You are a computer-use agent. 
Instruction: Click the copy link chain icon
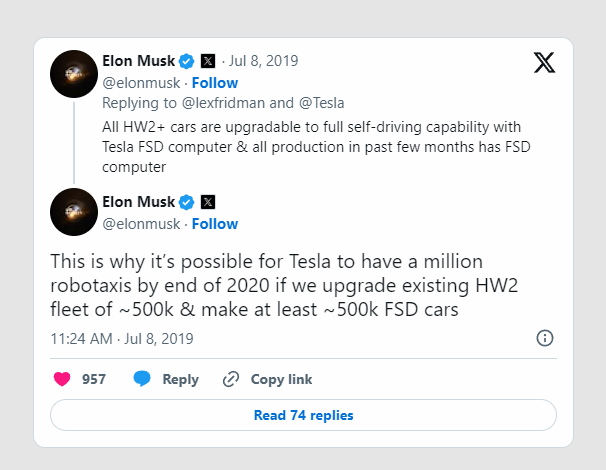(x=231, y=379)
